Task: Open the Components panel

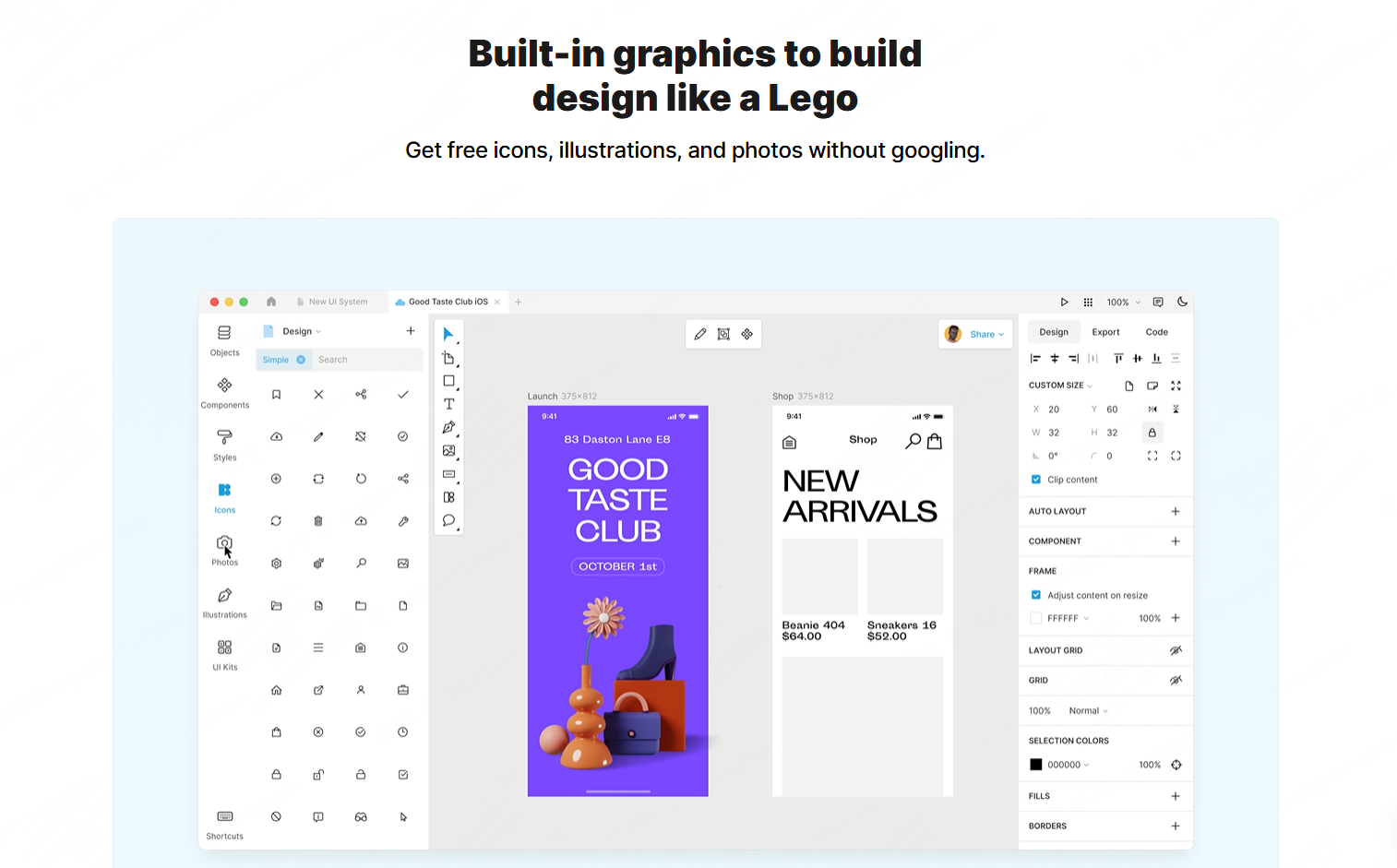Action: point(224,392)
